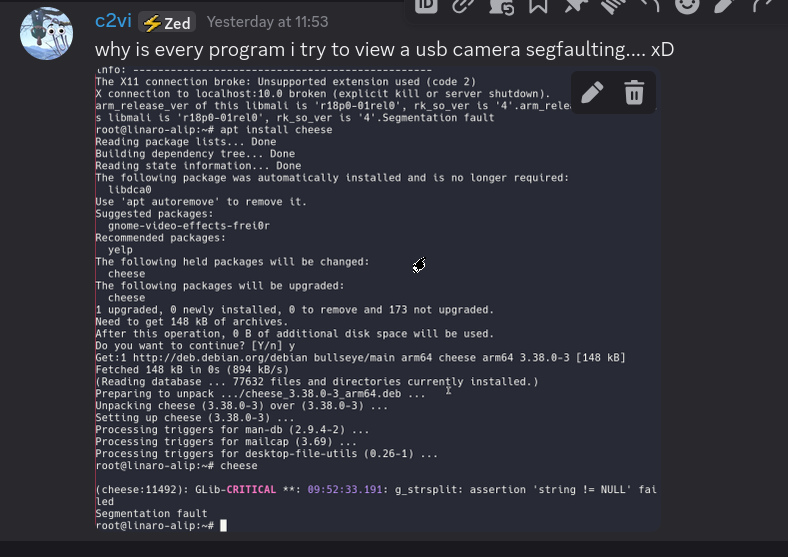Click the message text about usb camera segfaulting
This screenshot has width=788, height=557.
coord(384,49)
